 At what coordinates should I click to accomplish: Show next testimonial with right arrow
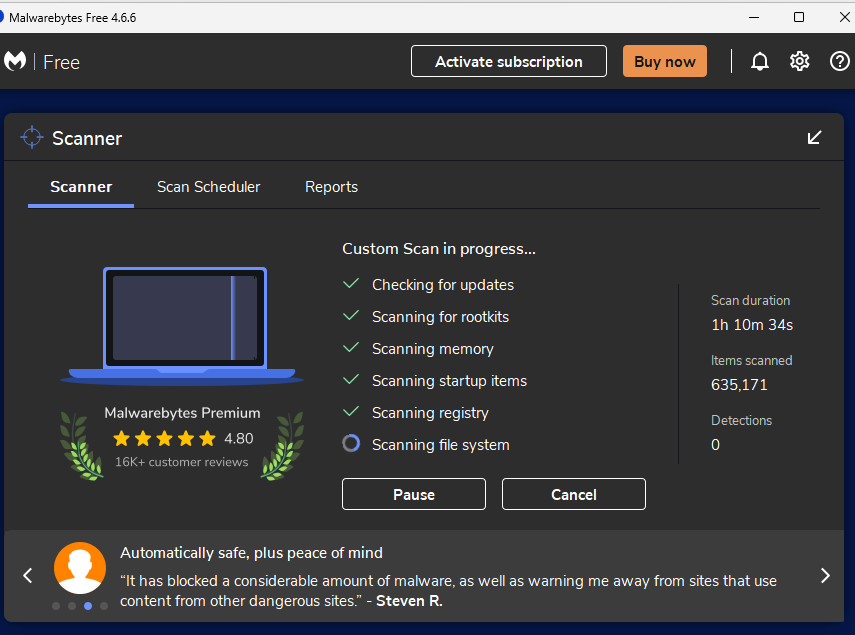pyautogui.click(x=825, y=576)
